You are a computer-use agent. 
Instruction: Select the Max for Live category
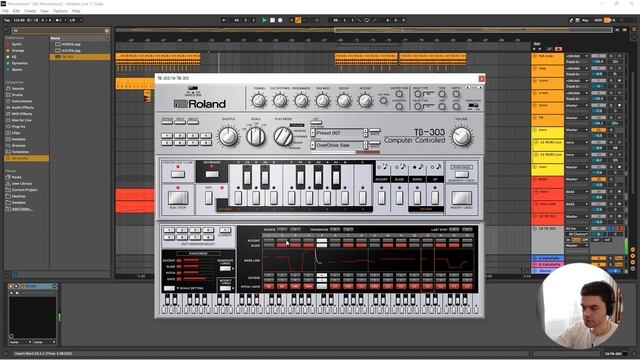point(22,120)
